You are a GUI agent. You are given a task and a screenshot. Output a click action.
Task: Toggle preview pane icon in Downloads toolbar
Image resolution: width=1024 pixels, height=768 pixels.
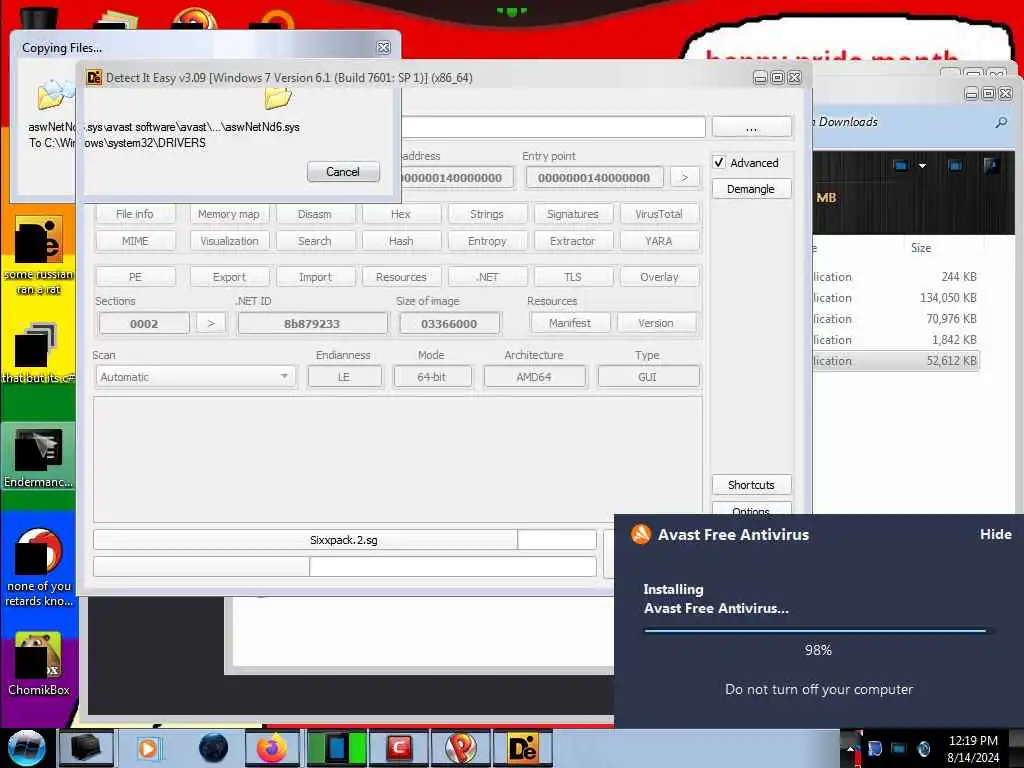click(x=955, y=166)
